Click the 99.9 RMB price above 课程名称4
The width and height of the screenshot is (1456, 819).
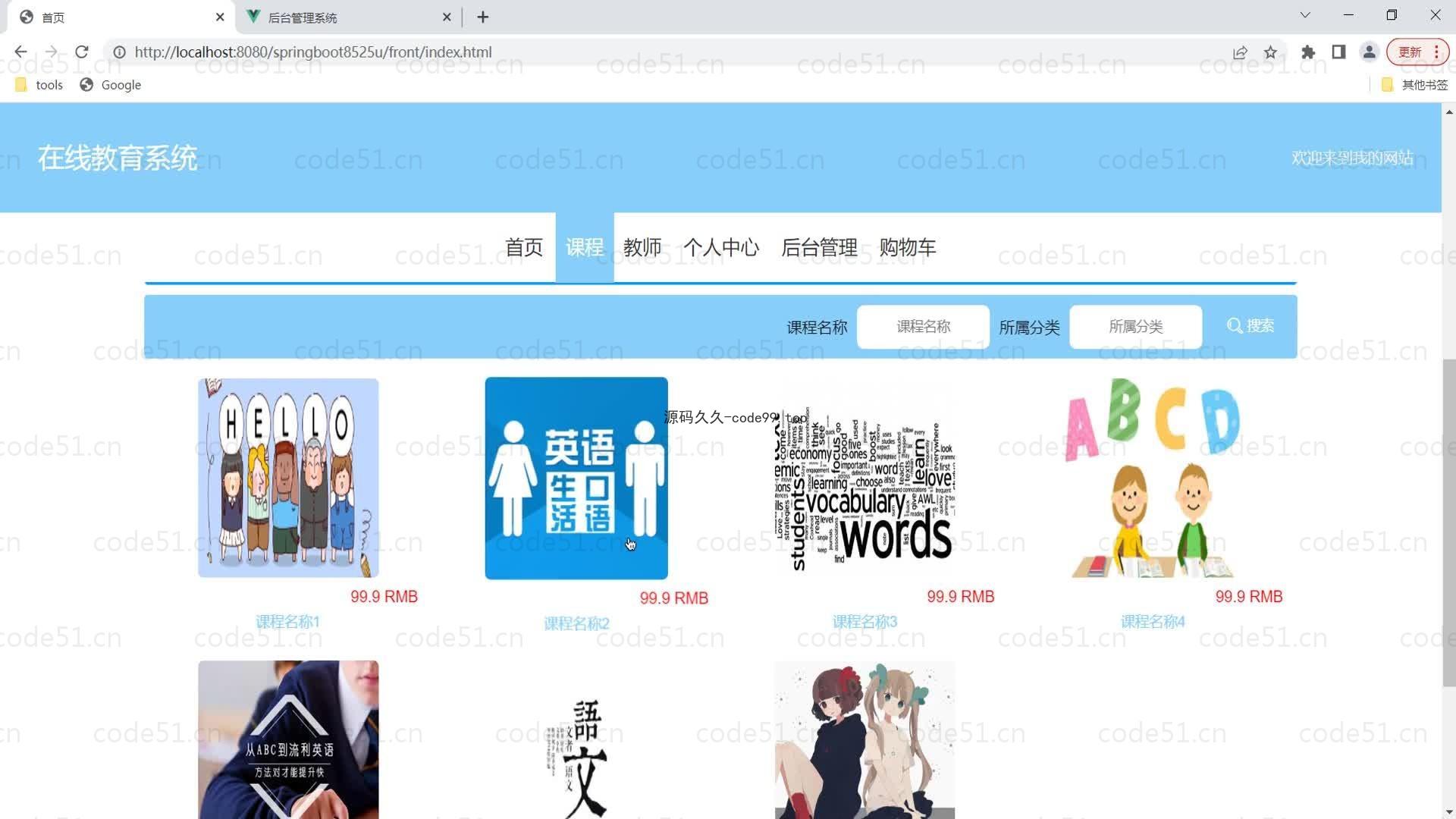tap(1249, 597)
